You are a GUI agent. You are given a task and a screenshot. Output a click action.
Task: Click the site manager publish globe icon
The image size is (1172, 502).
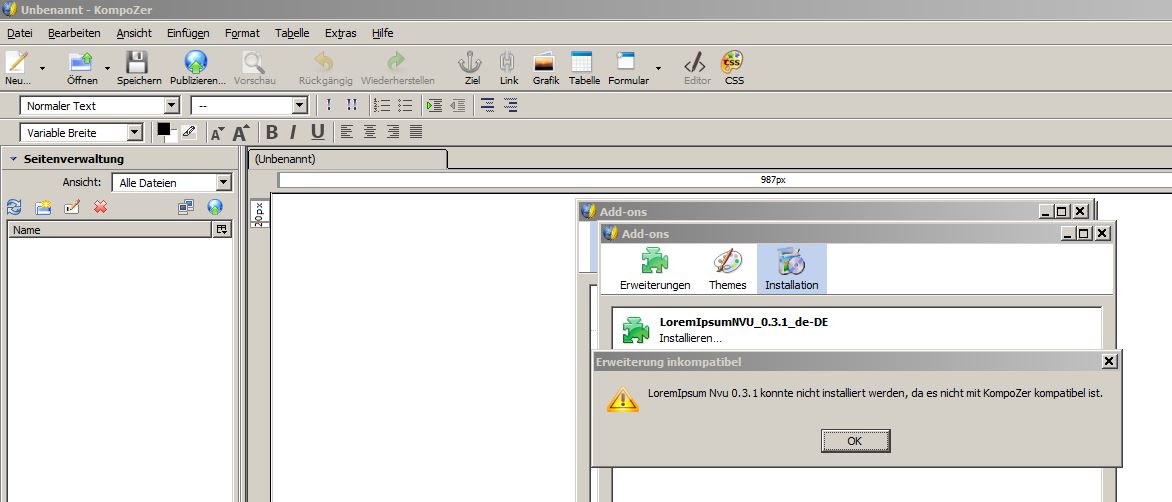point(215,208)
